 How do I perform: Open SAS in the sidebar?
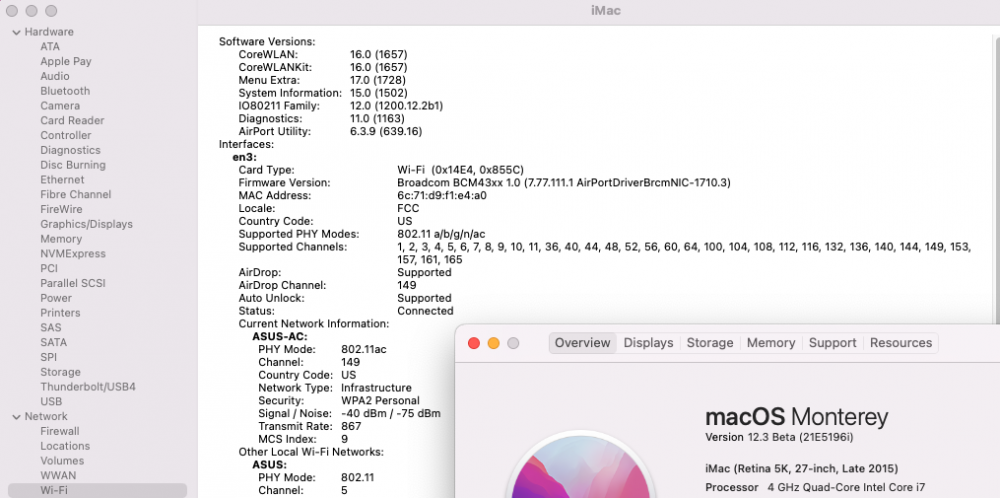(51, 327)
